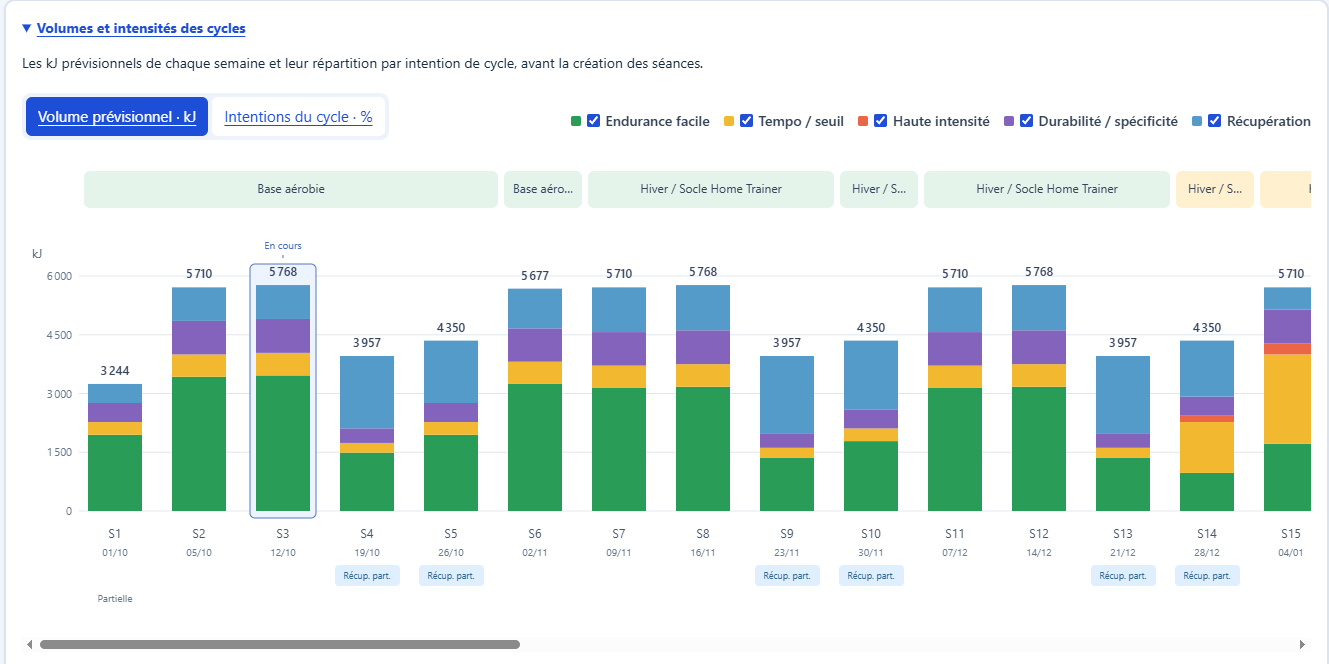The height and width of the screenshot is (664, 1329).
Task: Uncheck the Haute intensité checkbox
Action: click(x=881, y=121)
